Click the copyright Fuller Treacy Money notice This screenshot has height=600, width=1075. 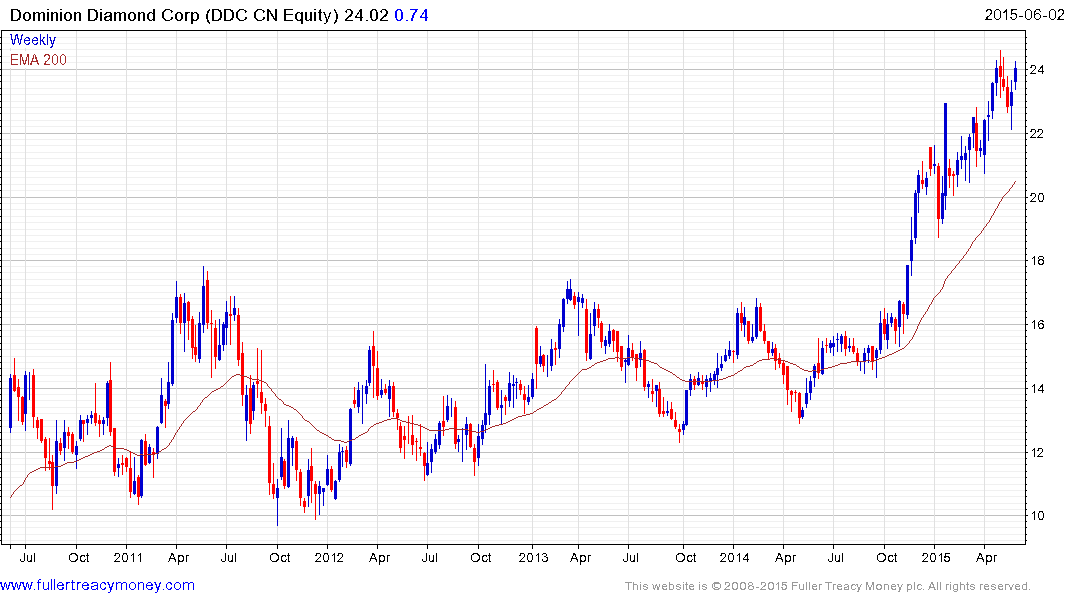tap(828, 586)
